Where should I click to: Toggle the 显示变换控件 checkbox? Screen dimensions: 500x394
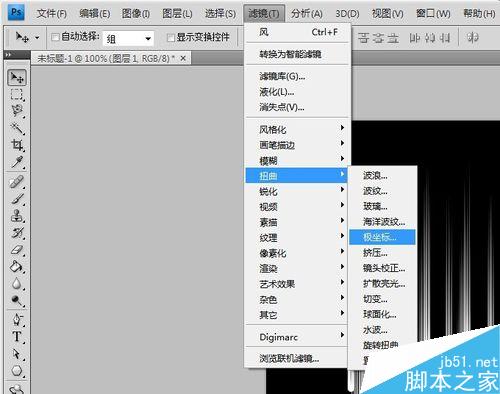point(171,37)
